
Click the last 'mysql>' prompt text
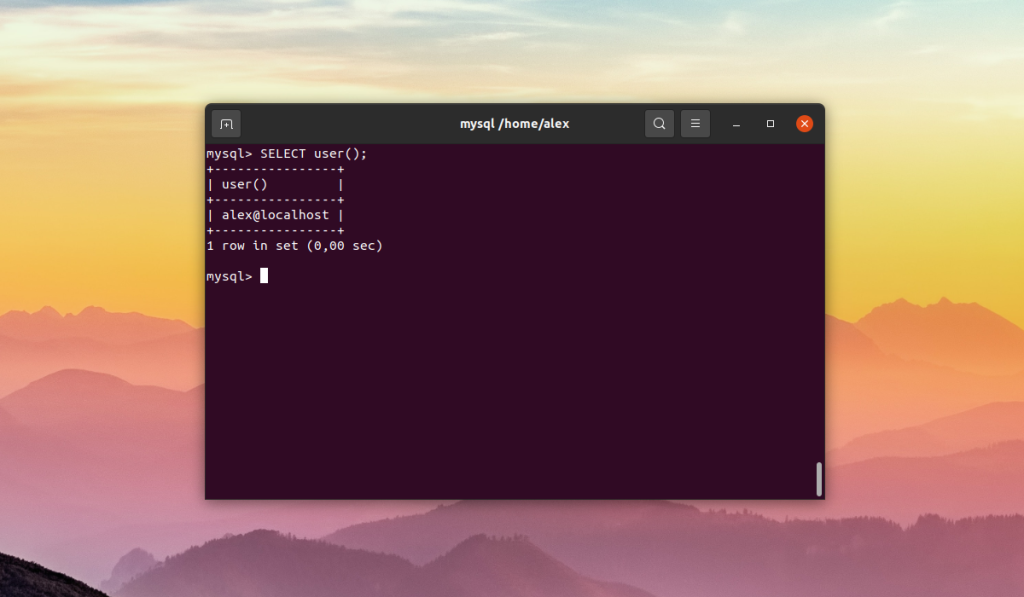(x=229, y=276)
